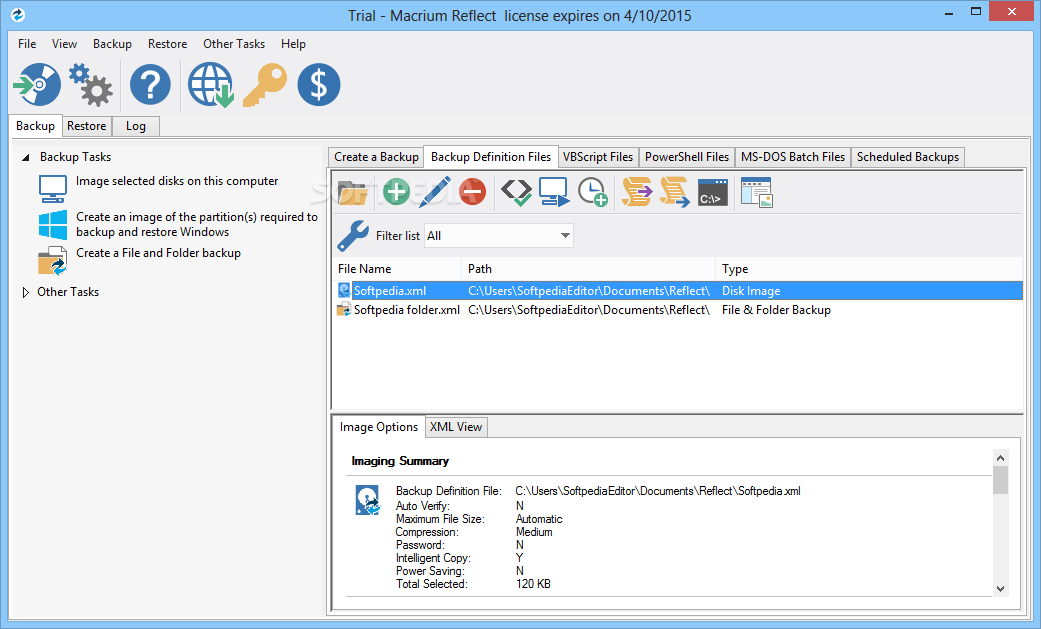Sort by Path column header

[589, 269]
